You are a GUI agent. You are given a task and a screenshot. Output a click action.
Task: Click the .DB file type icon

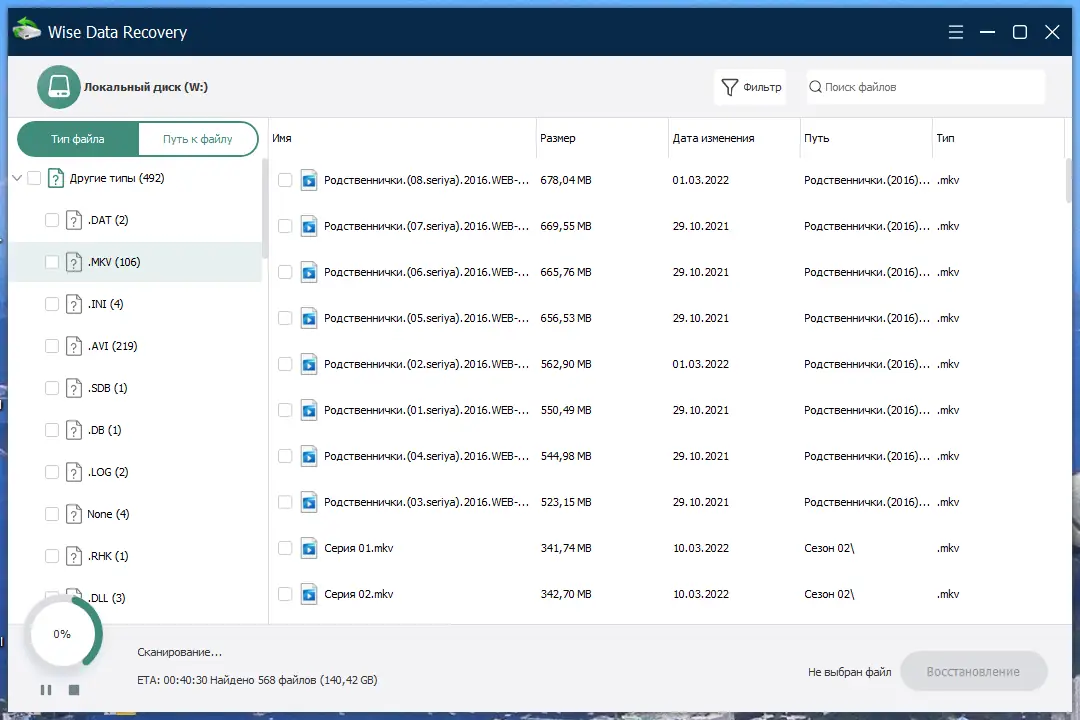[74, 431]
